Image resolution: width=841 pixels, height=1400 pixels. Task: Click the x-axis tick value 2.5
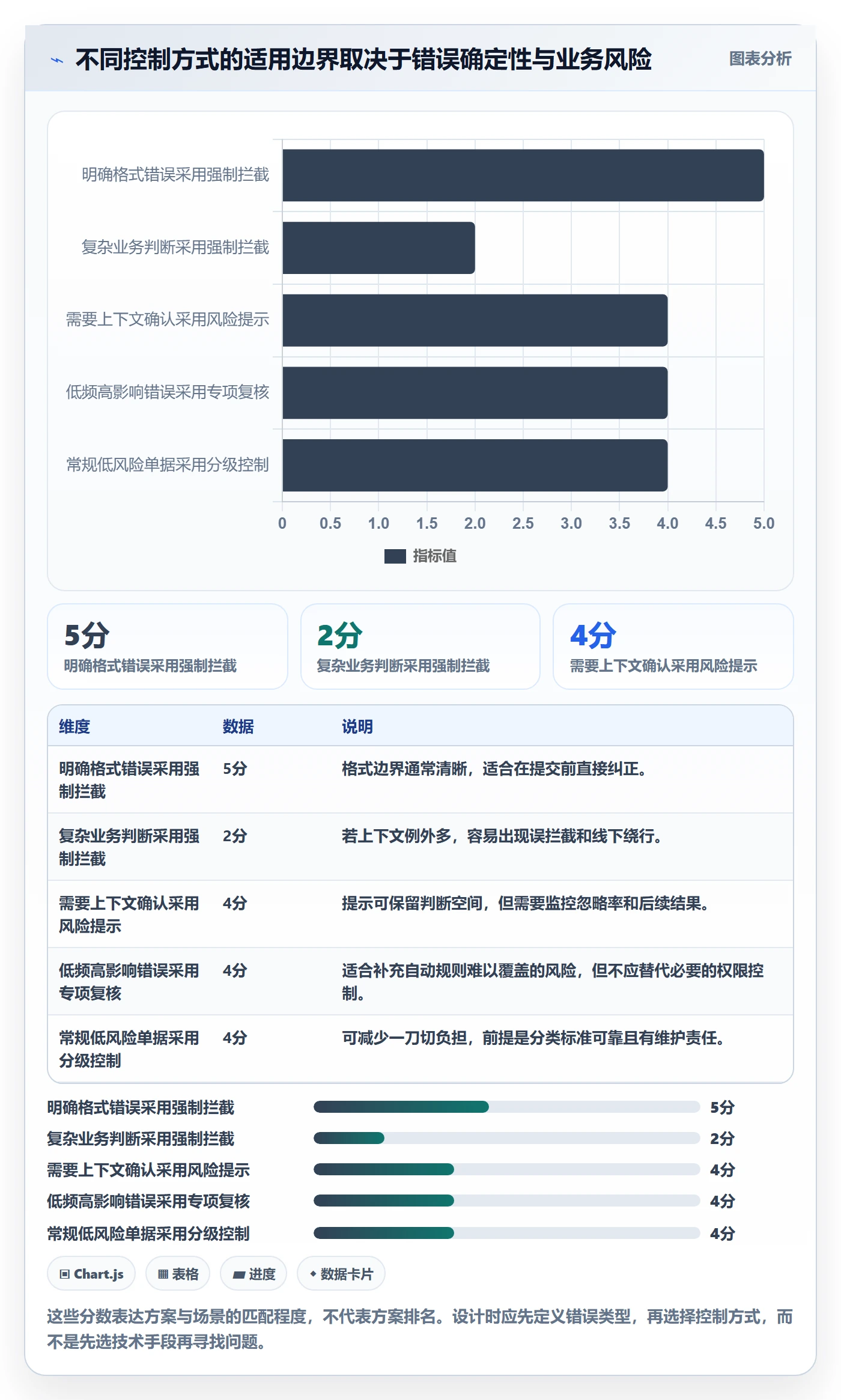click(x=523, y=523)
